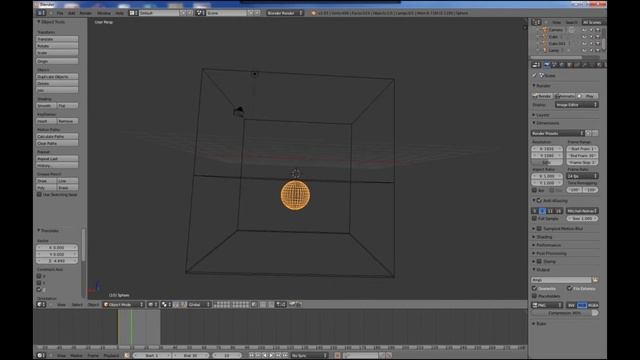Select the Render properties tab icon
640x360 pixels.
tap(547, 65)
